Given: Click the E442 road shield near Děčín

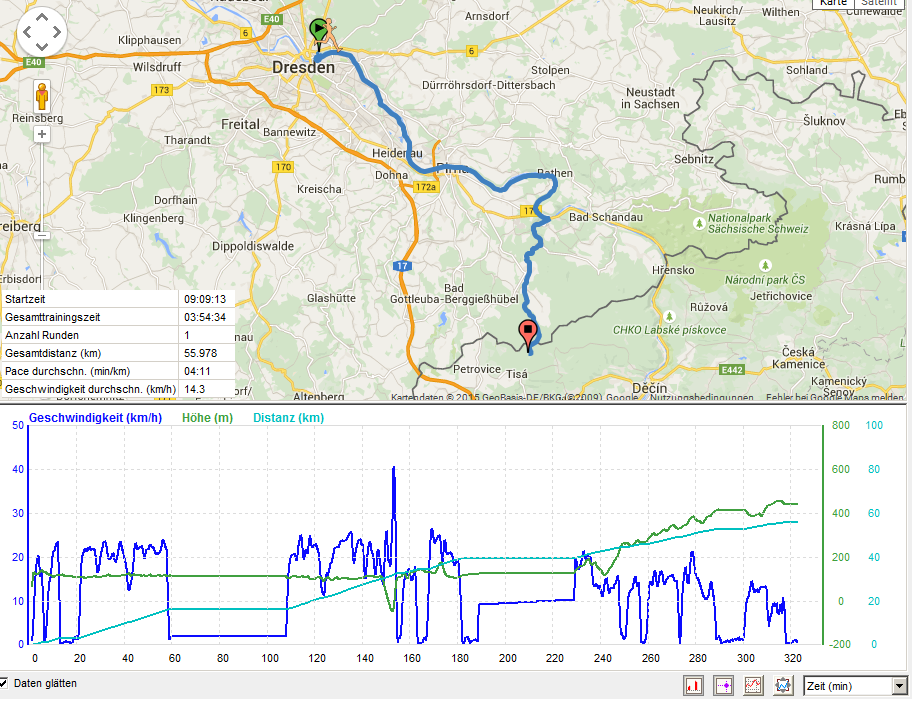Looking at the screenshot, I should coord(731,369).
